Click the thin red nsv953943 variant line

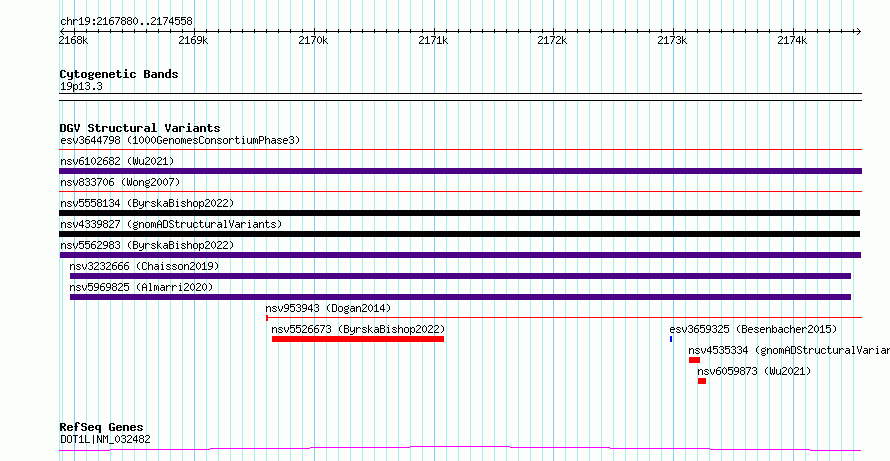click(x=564, y=317)
